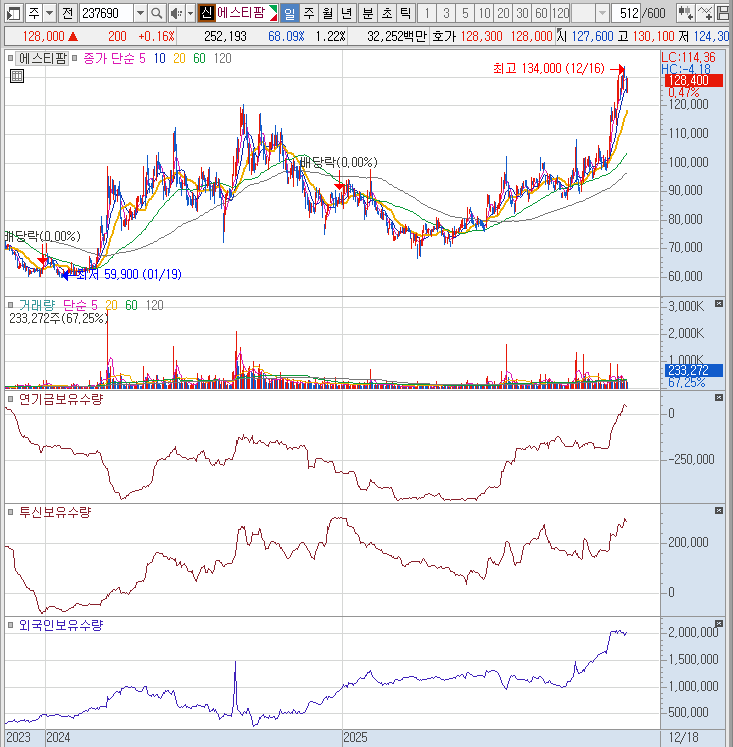
Task: Click the speaker sound icon
Action: [175, 13]
